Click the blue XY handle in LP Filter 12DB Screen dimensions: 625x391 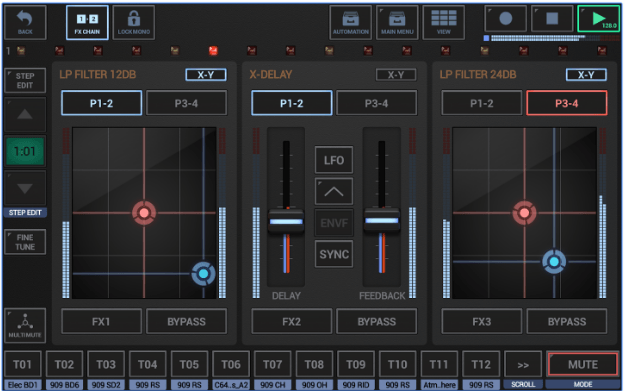pos(203,274)
